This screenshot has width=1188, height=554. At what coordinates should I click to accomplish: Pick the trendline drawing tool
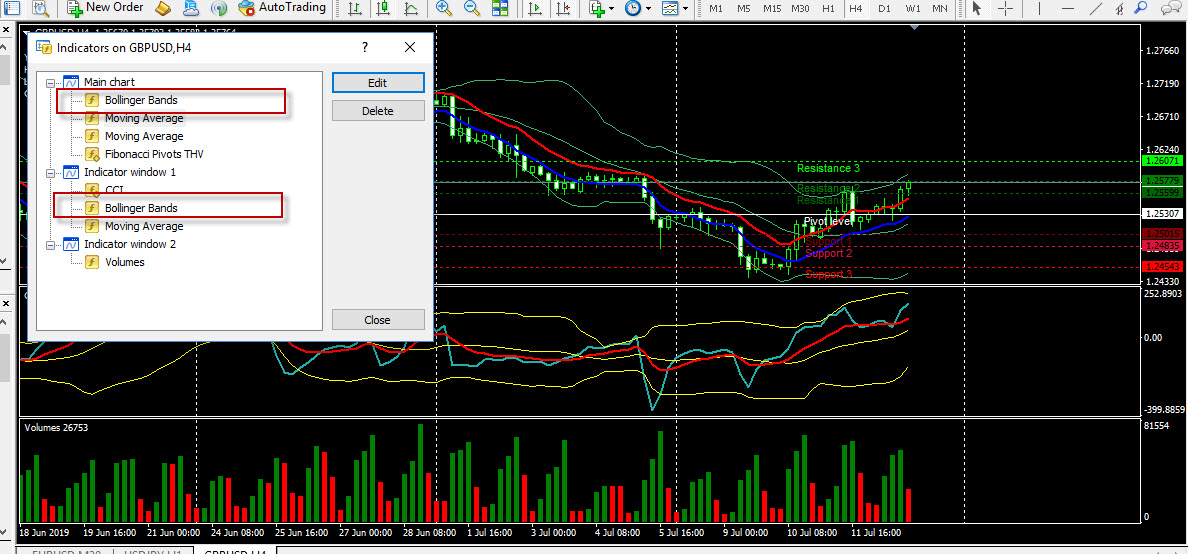pyautogui.click(x=1096, y=8)
